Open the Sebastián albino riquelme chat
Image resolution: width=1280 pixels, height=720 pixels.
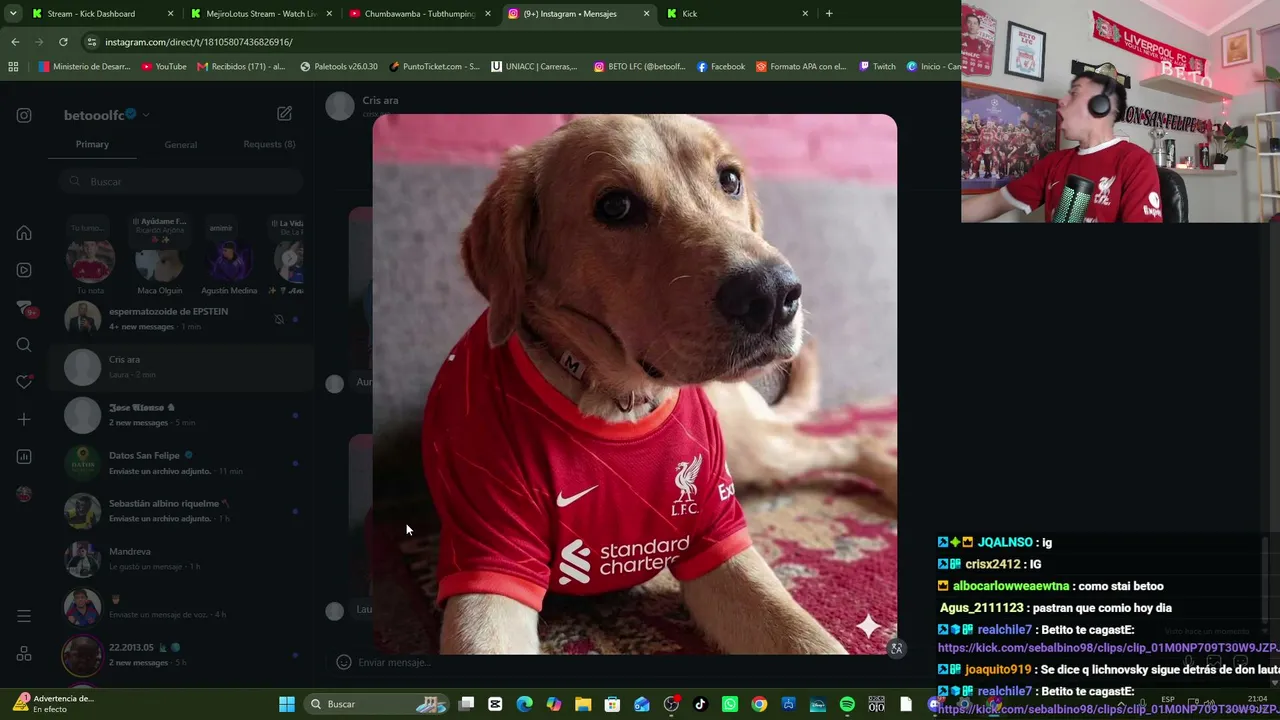[180, 511]
